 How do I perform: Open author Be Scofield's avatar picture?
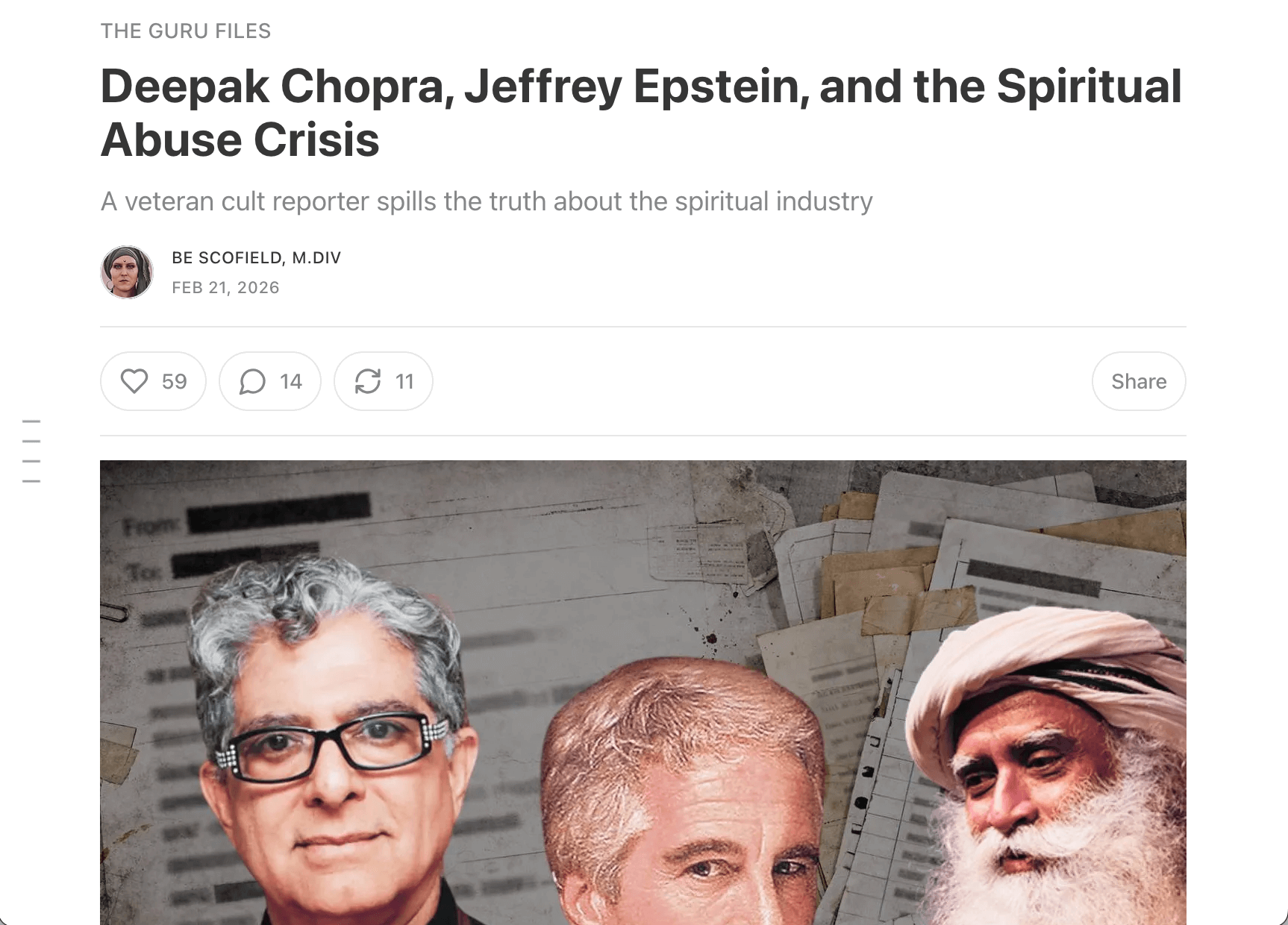[x=127, y=272]
